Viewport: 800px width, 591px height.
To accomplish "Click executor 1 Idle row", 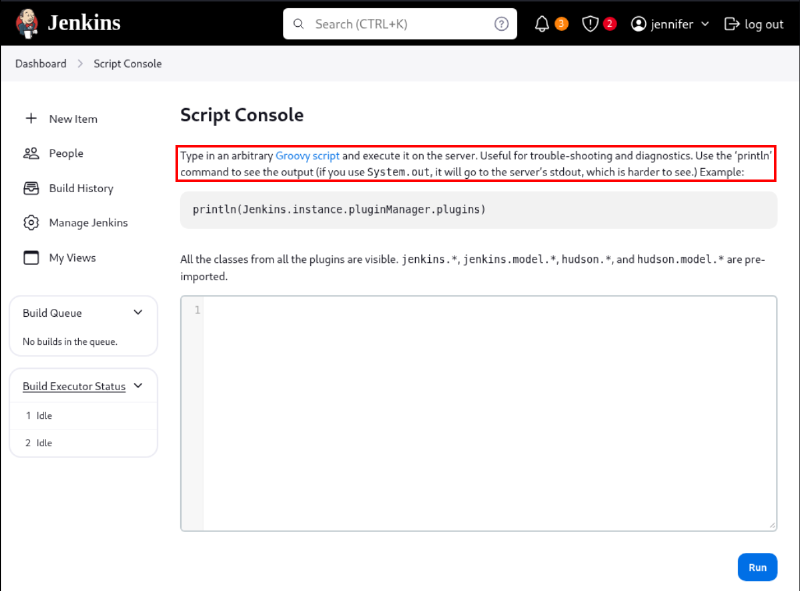I will tap(84, 415).
